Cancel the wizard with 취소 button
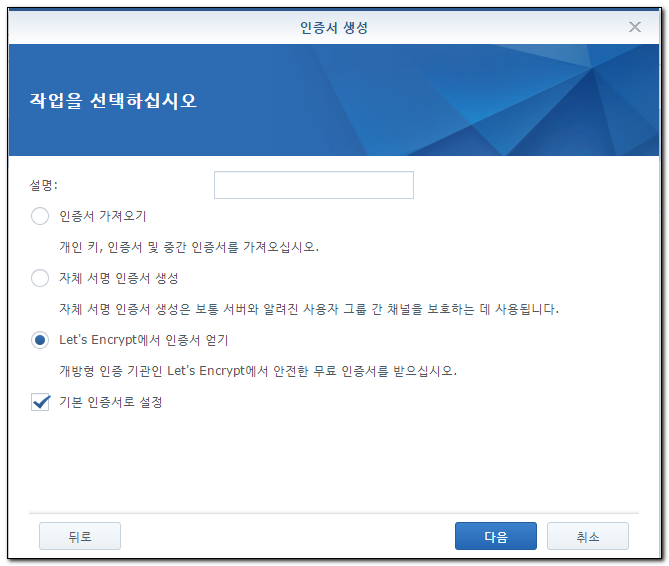 pos(588,536)
